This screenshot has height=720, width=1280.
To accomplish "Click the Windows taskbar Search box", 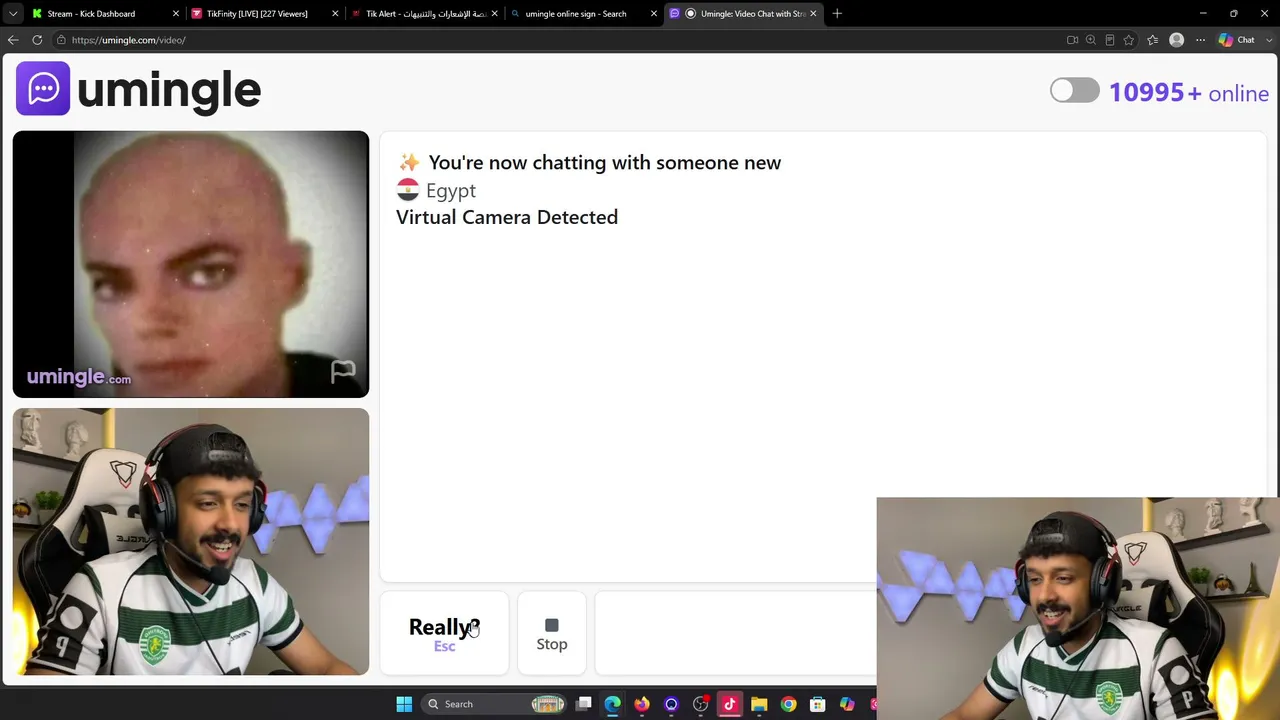I will click(x=496, y=704).
